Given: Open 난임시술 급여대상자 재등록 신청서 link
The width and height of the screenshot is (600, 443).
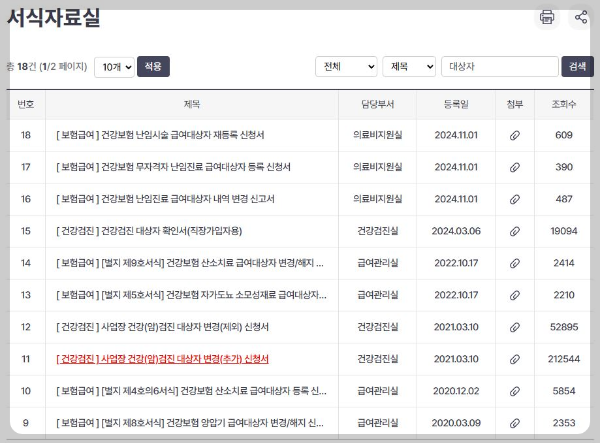Looking at the screenshot, I should click(160, 135).
